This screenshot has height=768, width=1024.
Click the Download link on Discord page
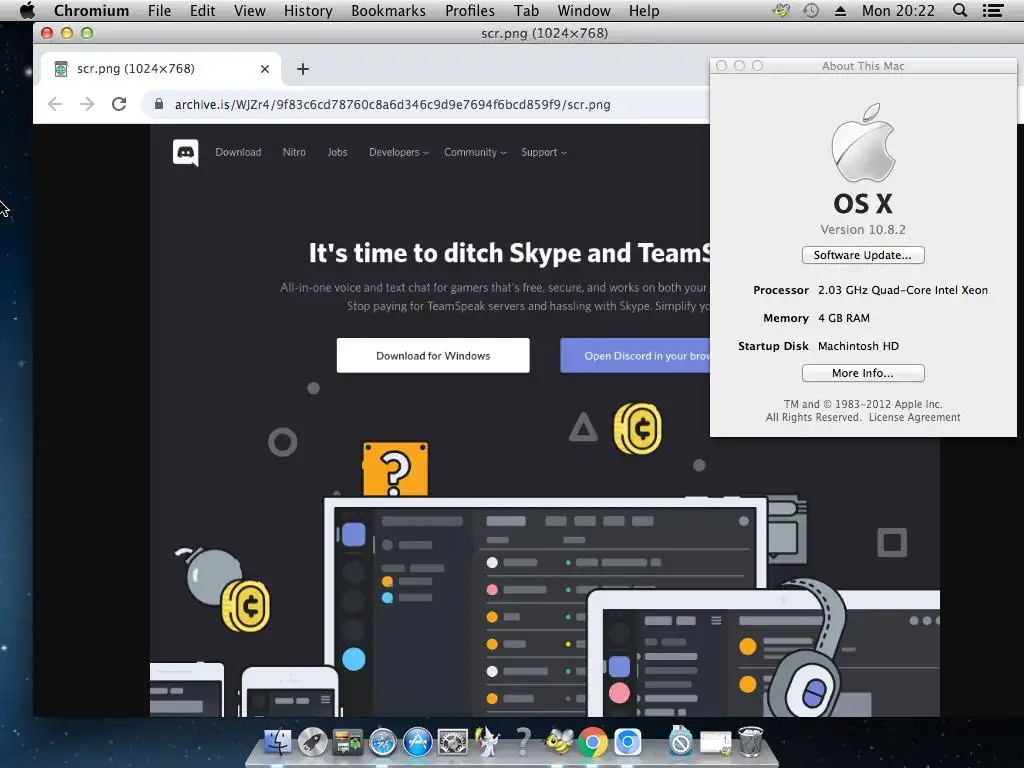[x=238, y=152]
